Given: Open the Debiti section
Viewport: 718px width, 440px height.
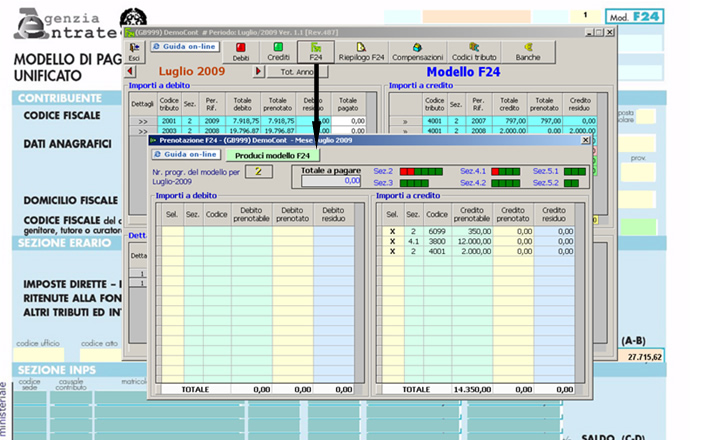Looking at the screenshot, I should coord(241,52).
